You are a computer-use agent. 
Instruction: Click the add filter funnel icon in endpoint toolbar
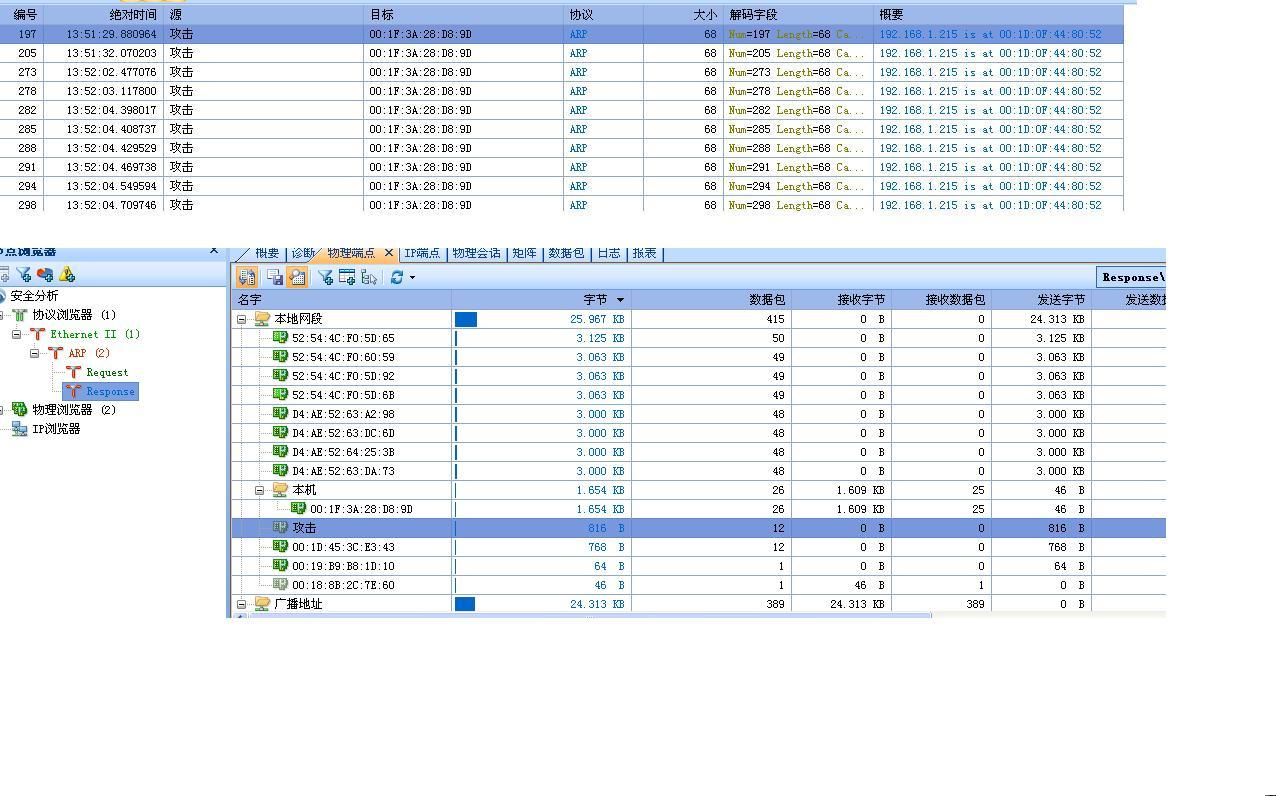[x=325, y=278]
